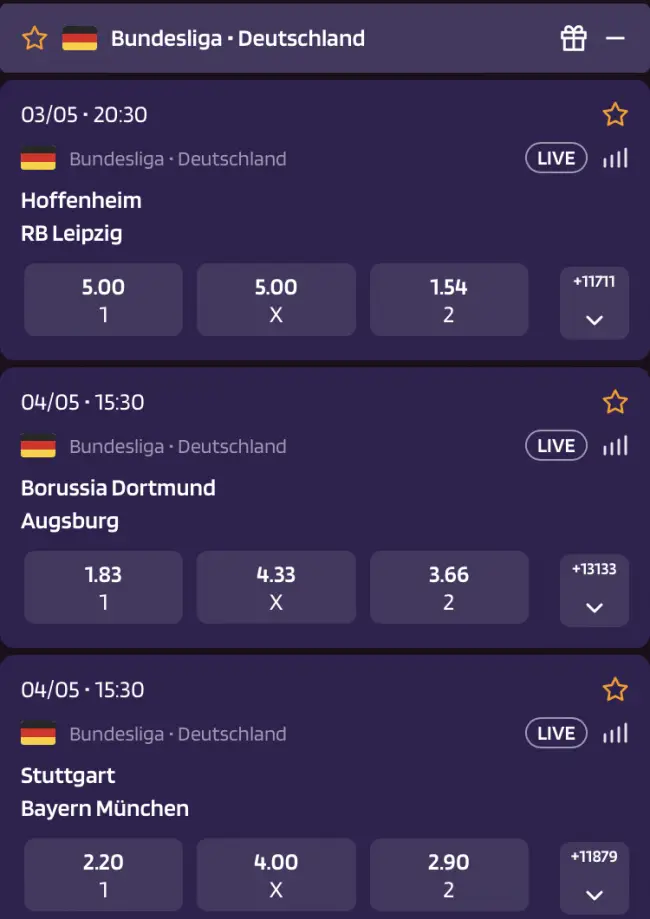Bet on RB Leipzig win at 1.54
This screenshot has height=919, width=650.
tap(449, 299)
